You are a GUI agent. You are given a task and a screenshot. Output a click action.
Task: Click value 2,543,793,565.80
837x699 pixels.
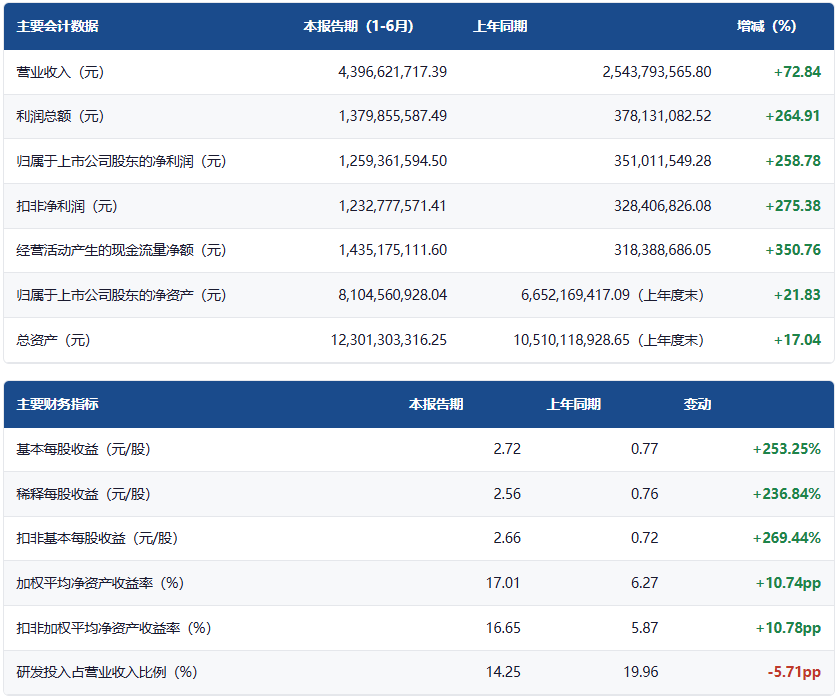coord(657,72)
